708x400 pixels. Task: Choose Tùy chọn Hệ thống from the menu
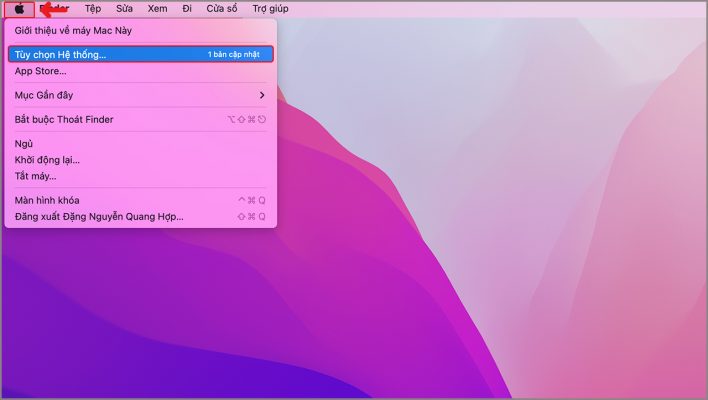click(x=60, y=54)
